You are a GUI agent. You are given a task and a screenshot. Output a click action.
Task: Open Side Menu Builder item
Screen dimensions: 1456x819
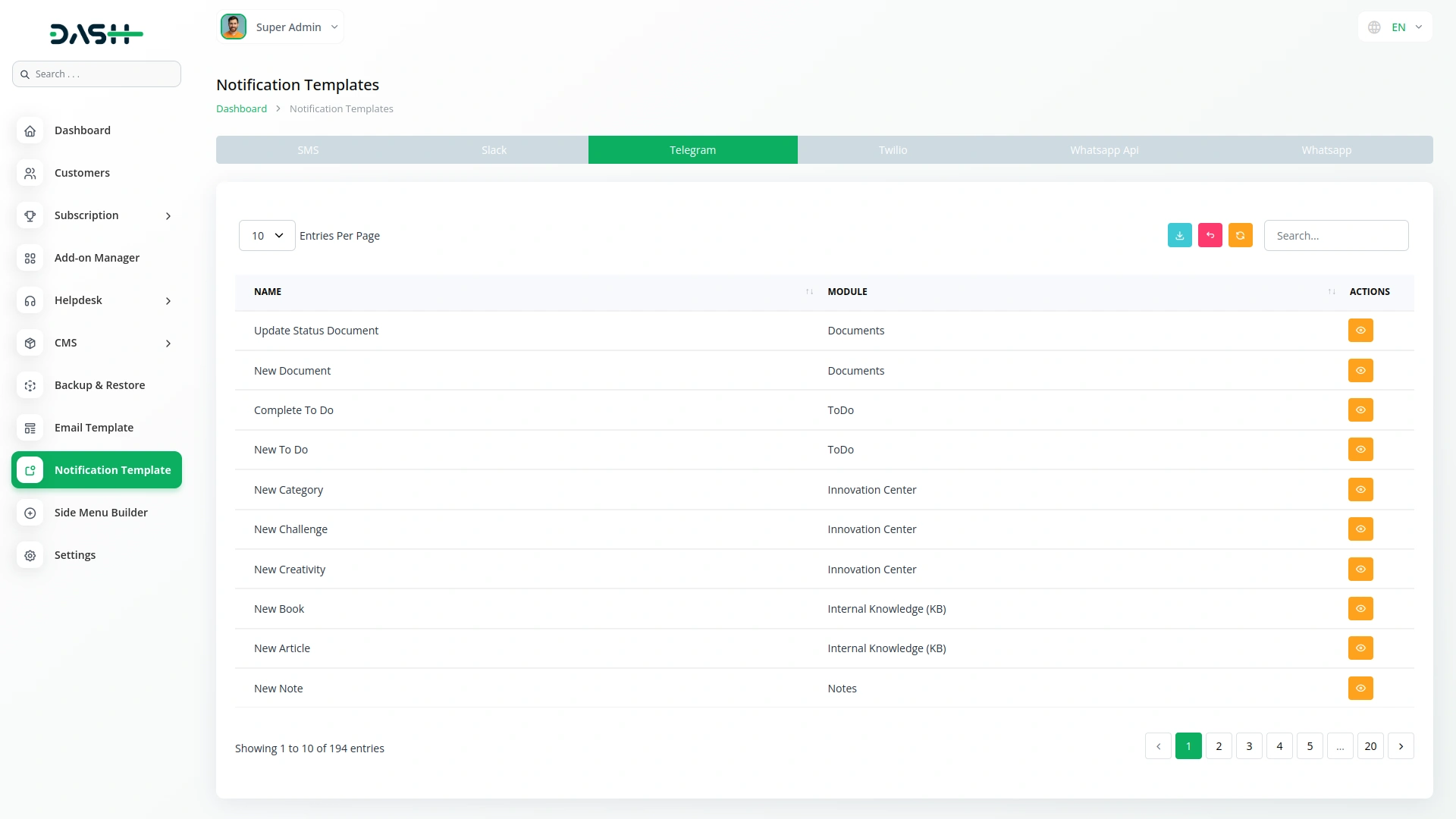pyautogui.click(x=101, y=513)
